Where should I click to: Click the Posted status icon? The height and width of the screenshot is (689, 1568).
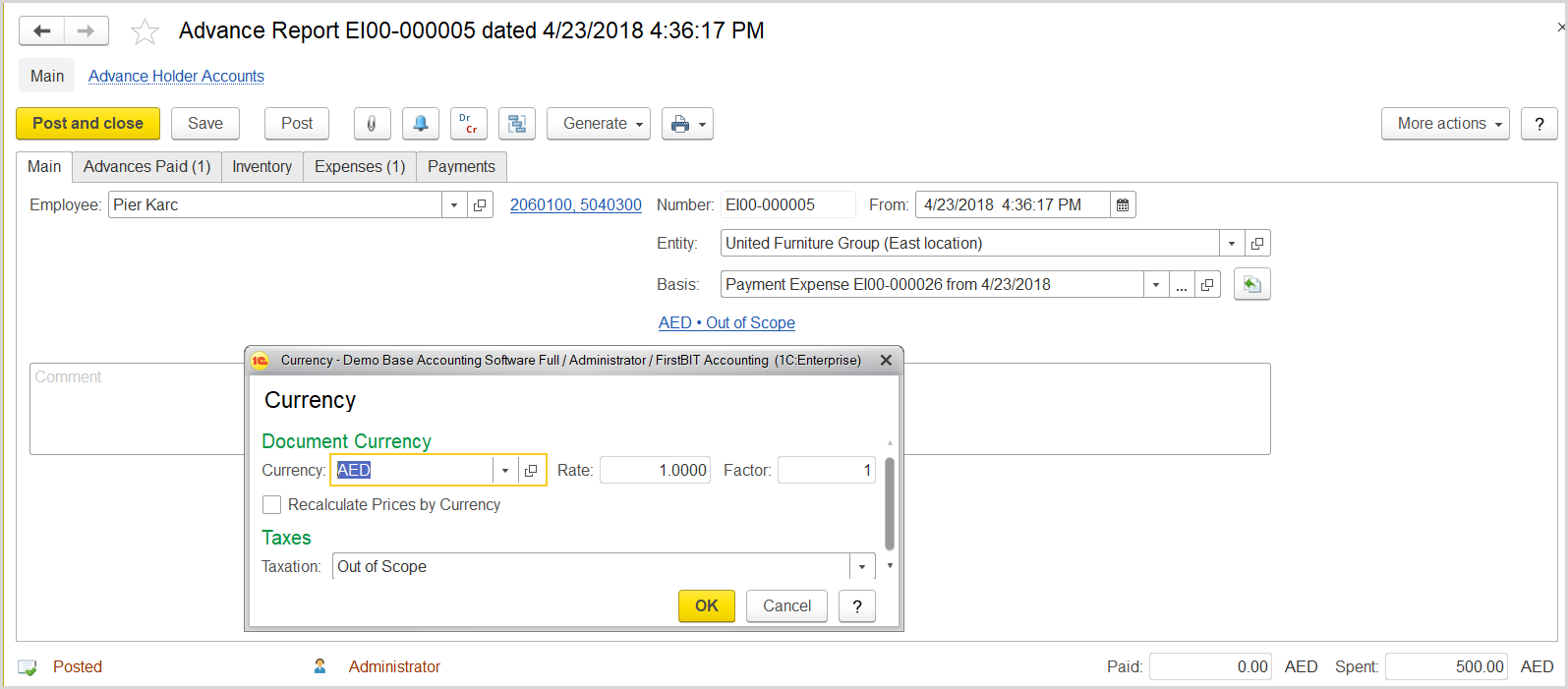click(x=28, y=667)
